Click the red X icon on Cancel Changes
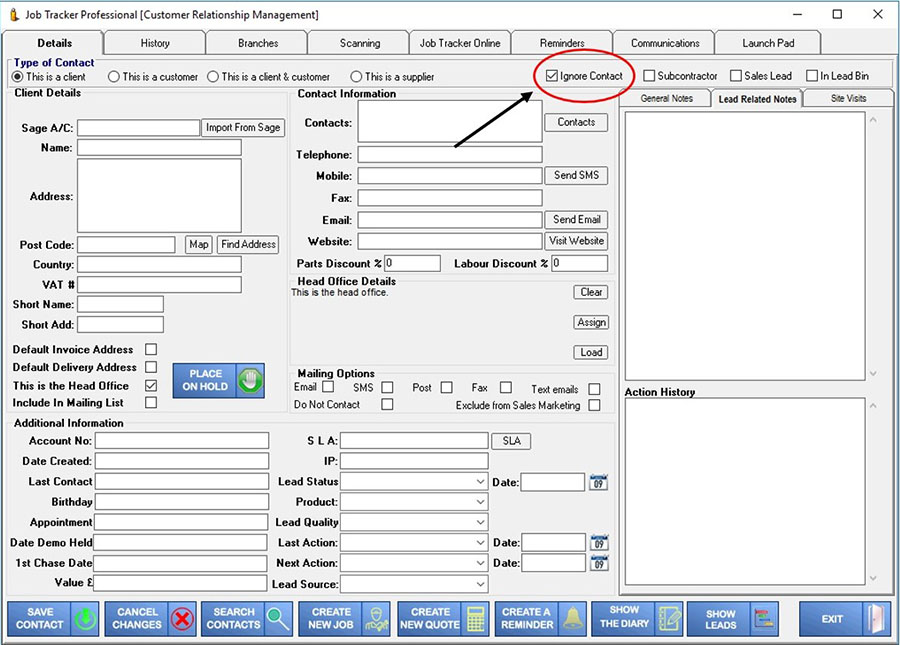The height and width of the screenshot is (645, 900). pyautogui.click(x=182, y=619)
